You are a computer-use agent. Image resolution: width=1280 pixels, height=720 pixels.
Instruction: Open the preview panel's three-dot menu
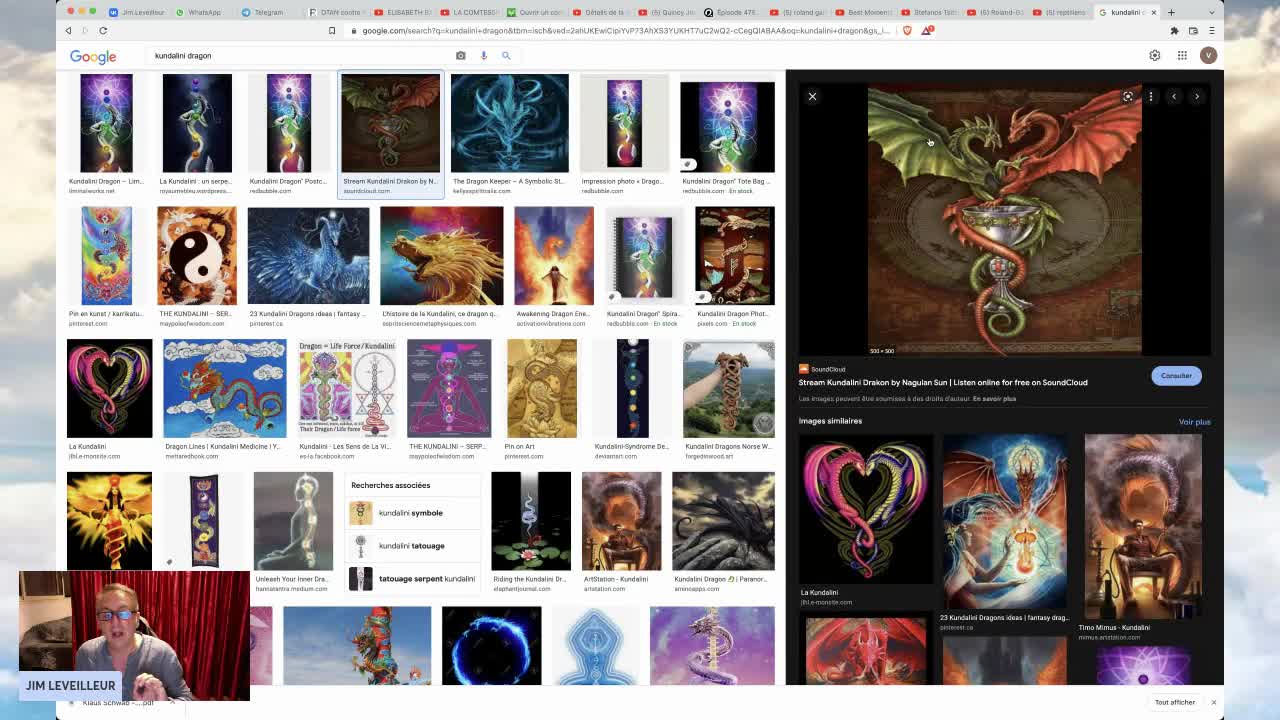[1151, 96]
